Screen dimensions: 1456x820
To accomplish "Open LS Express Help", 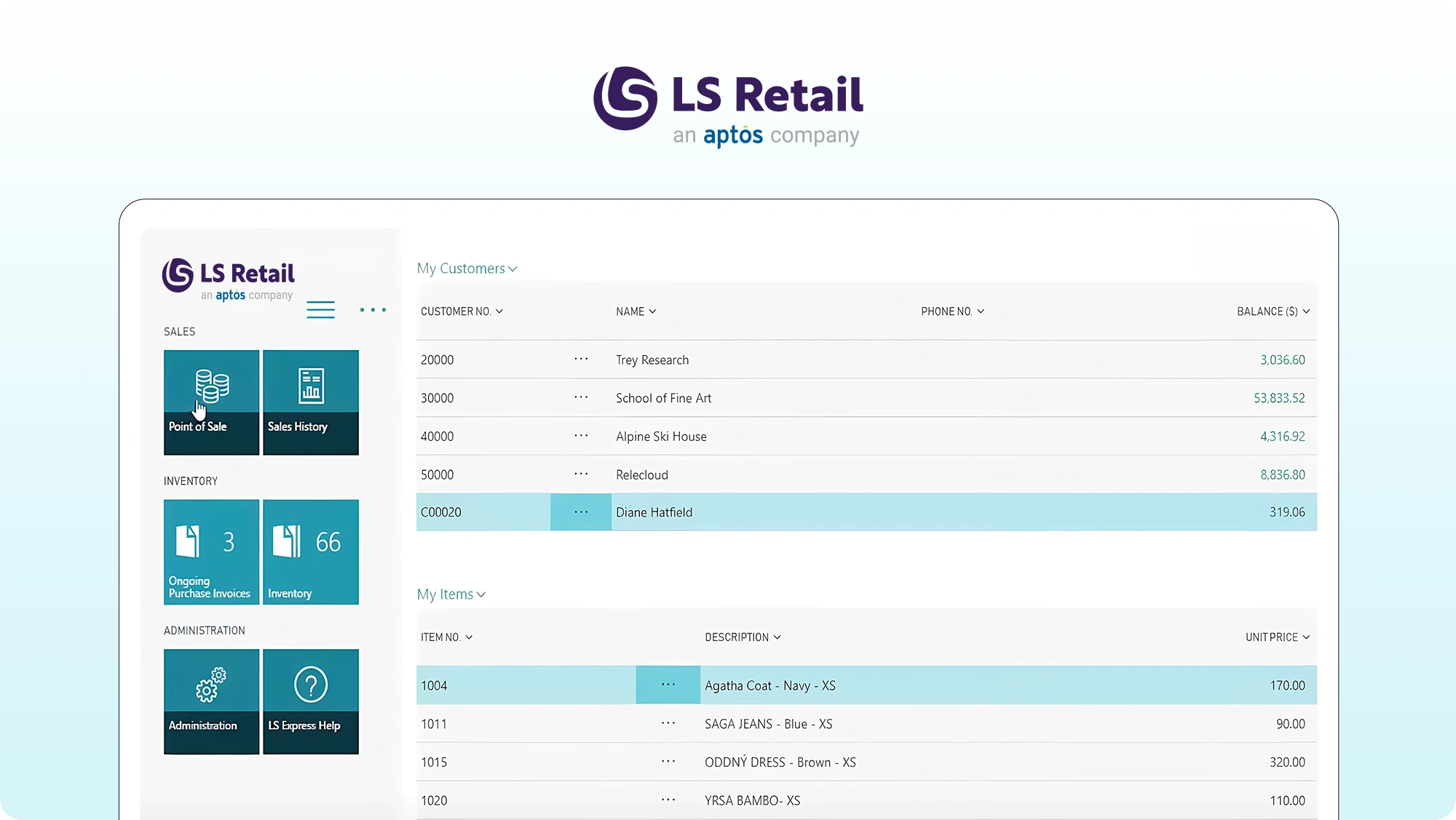I will coord(310,701).
